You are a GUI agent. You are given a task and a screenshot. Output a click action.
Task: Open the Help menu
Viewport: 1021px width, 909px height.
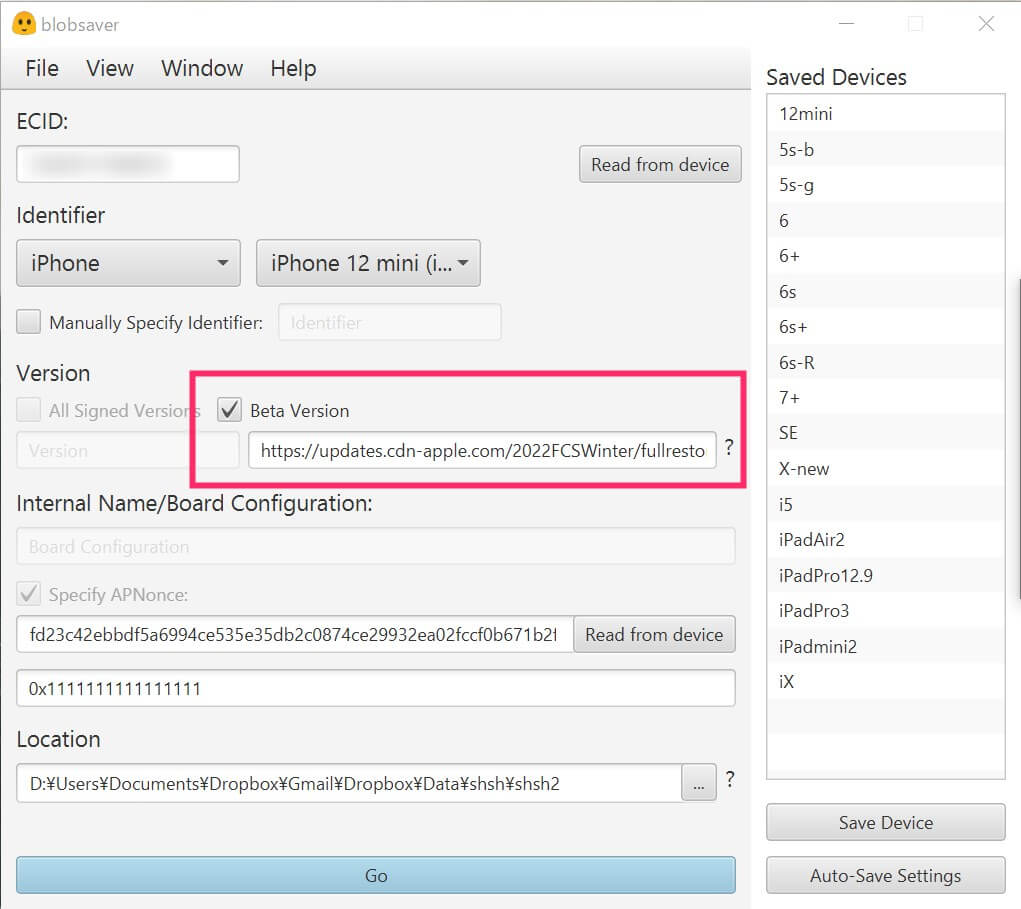tap(293, 68)
